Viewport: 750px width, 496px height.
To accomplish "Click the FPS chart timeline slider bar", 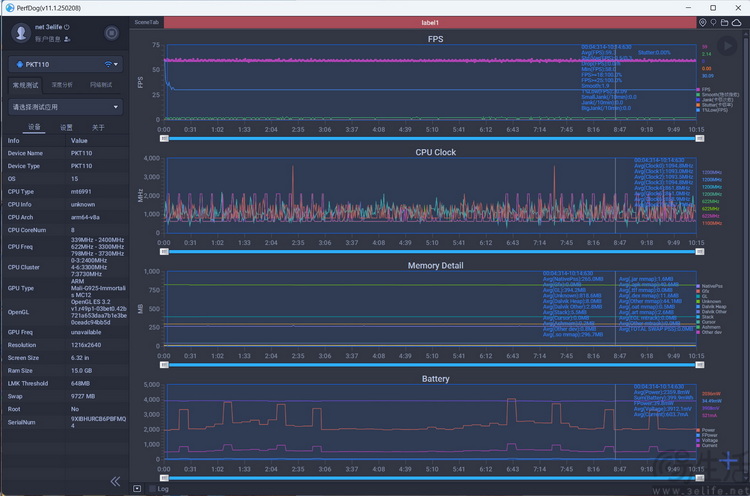I will [430, 137].
